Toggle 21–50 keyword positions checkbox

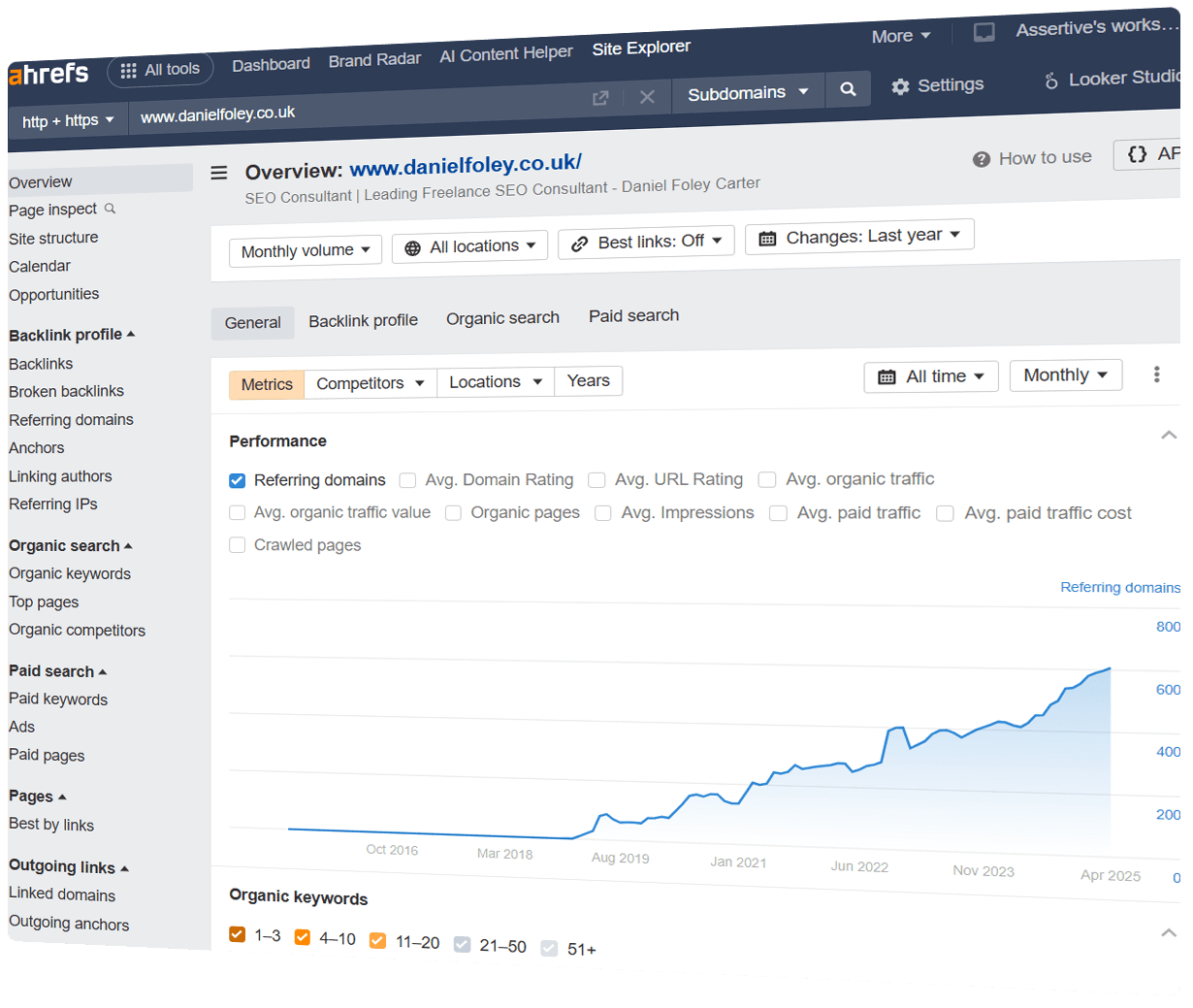462,945
